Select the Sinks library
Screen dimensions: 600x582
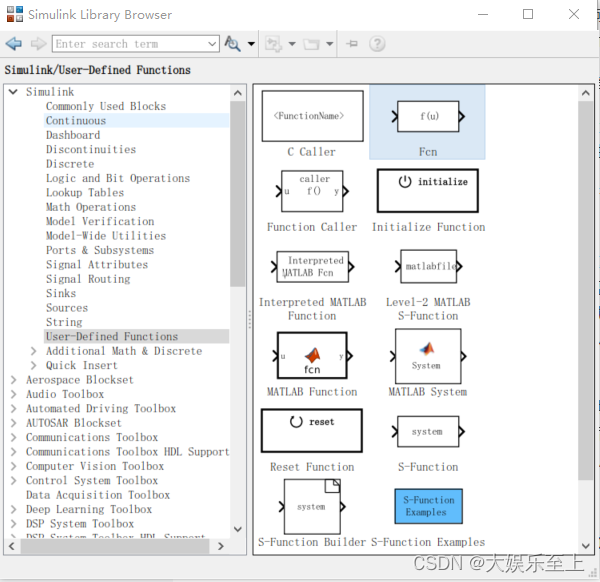pos(61,293)
